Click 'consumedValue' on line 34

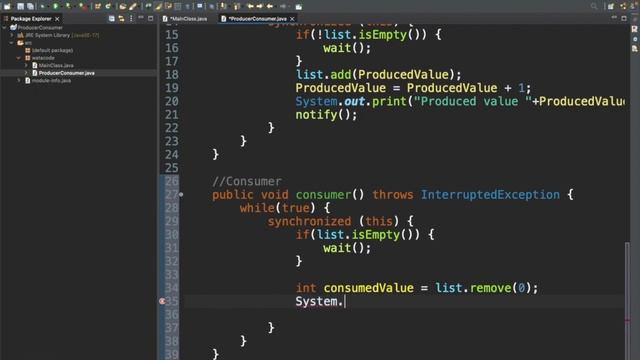(369, 288)
